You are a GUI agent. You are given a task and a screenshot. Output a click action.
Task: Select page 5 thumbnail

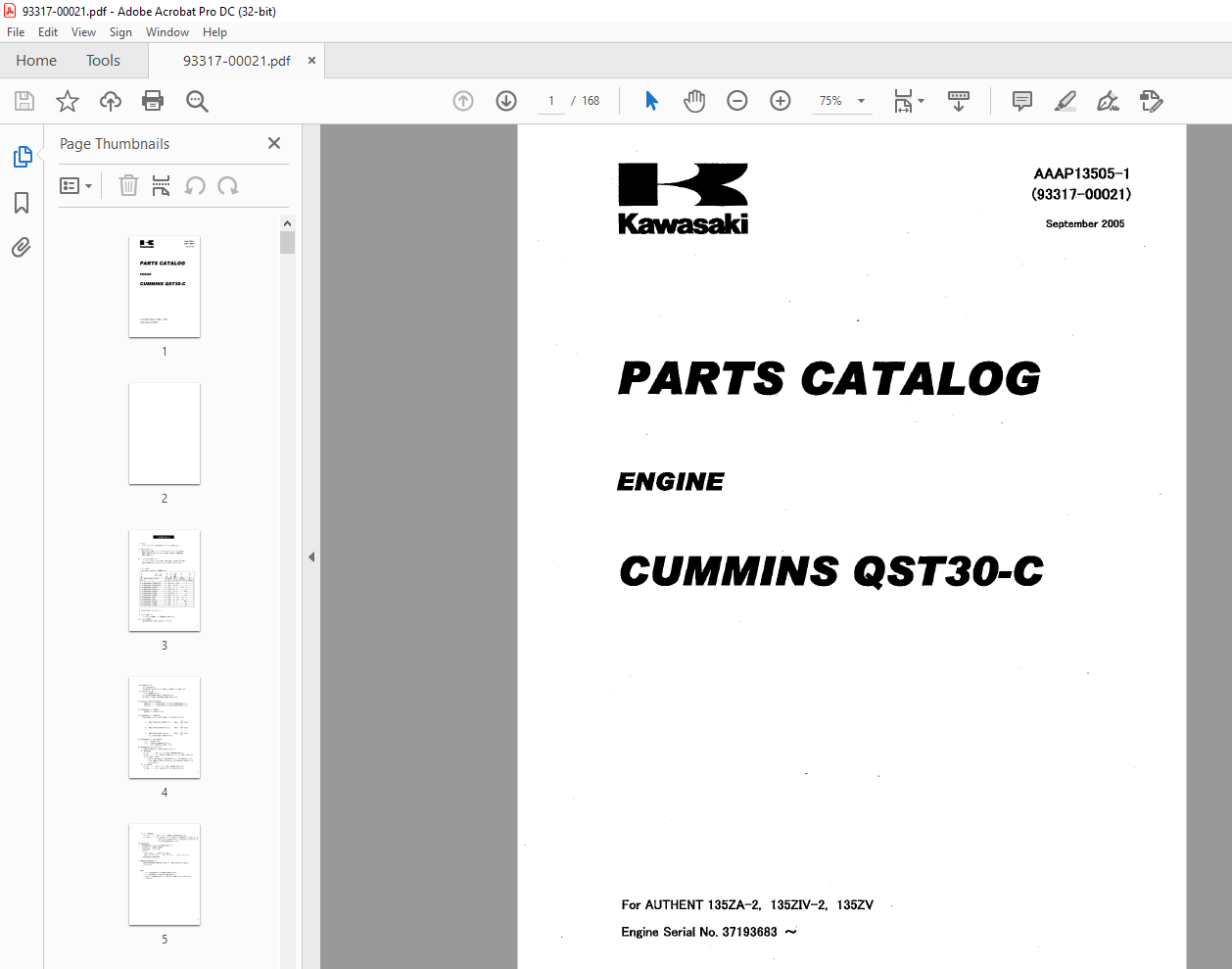(165, 875)
